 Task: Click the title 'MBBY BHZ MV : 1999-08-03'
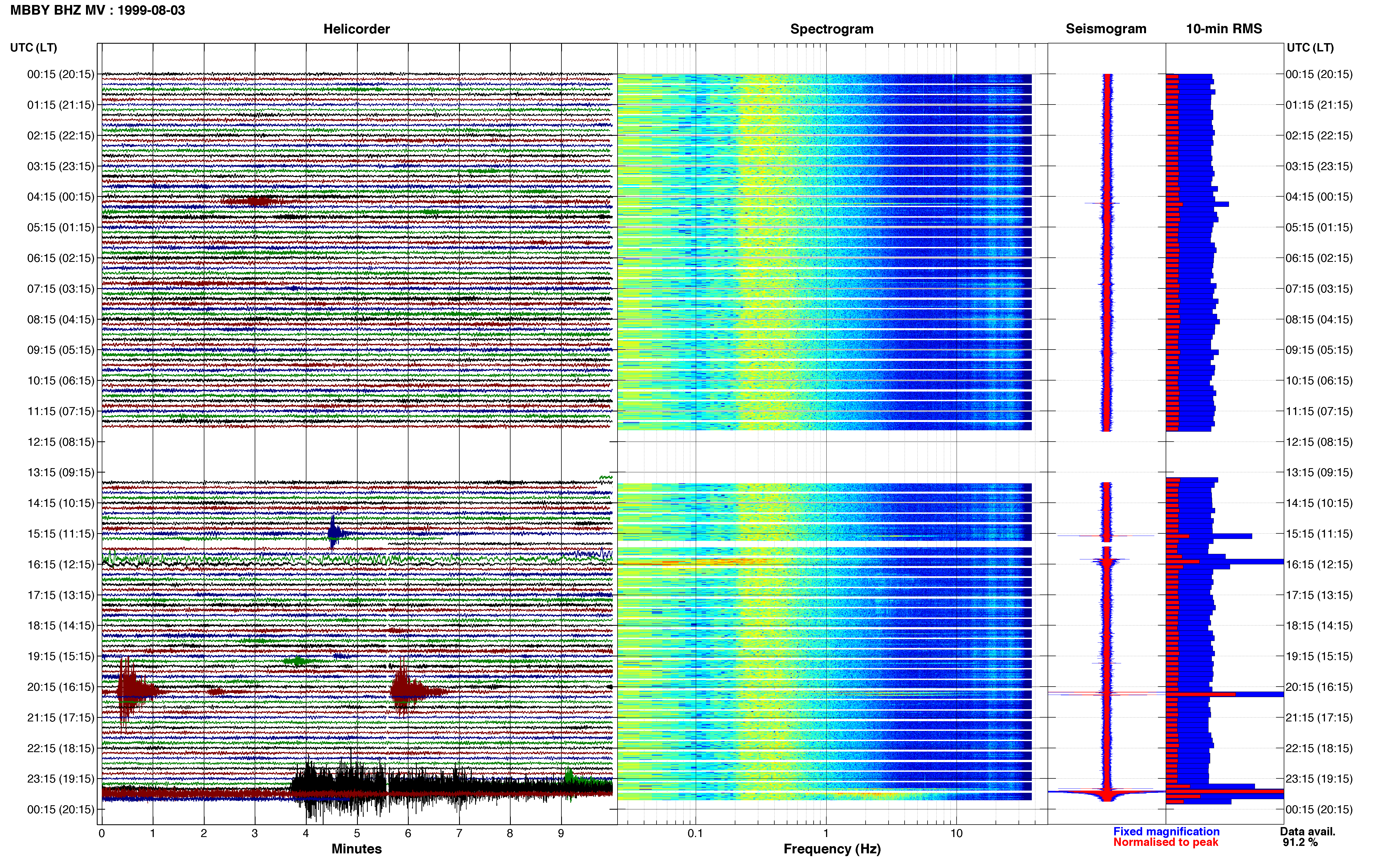[x=98, y=10]
